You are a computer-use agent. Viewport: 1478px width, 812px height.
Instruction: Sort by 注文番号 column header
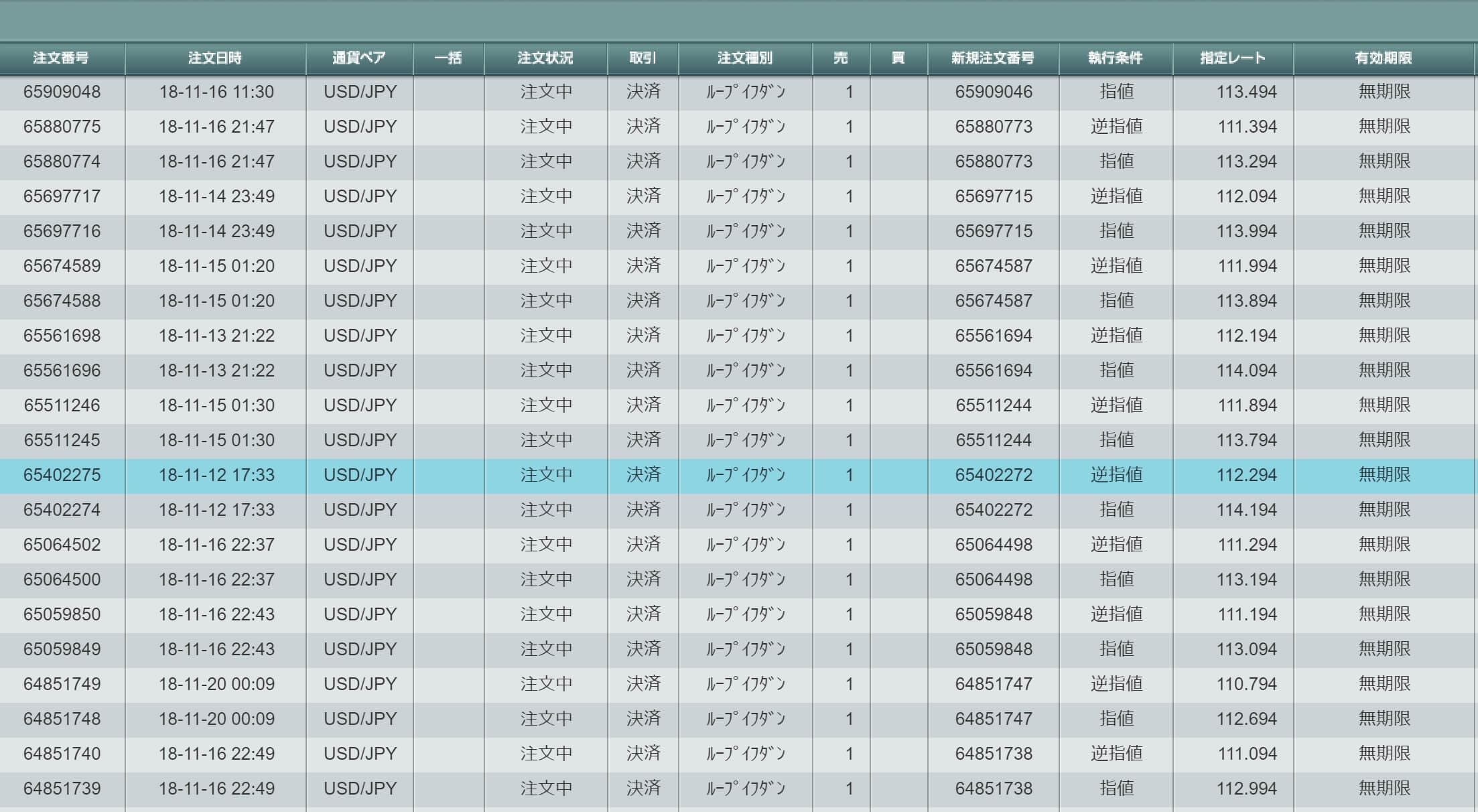62,58
